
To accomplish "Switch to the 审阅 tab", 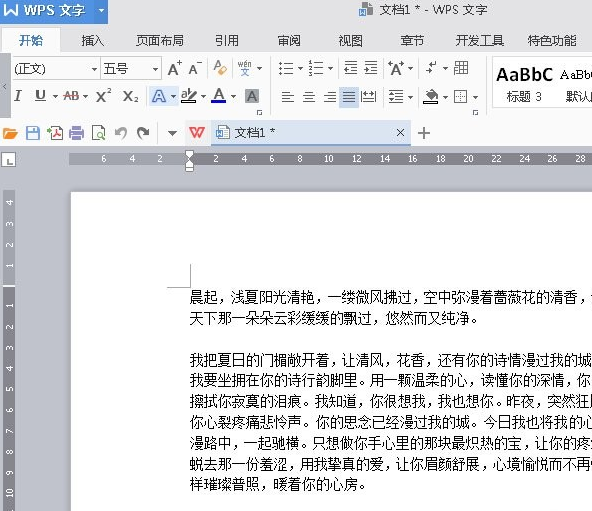I will coord(289,40).
